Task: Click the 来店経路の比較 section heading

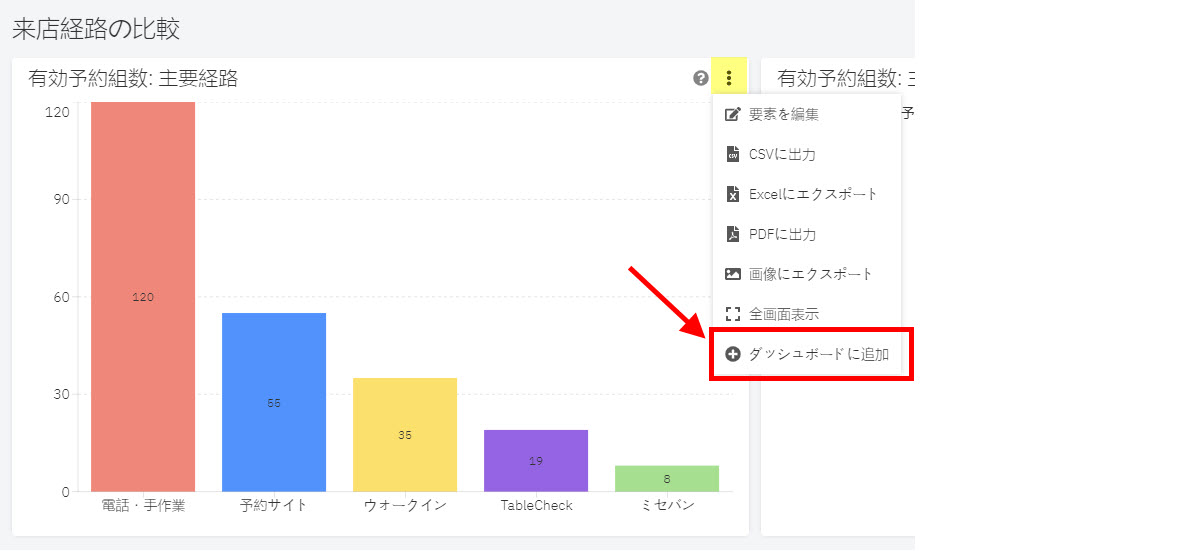Action: (96, 29)
